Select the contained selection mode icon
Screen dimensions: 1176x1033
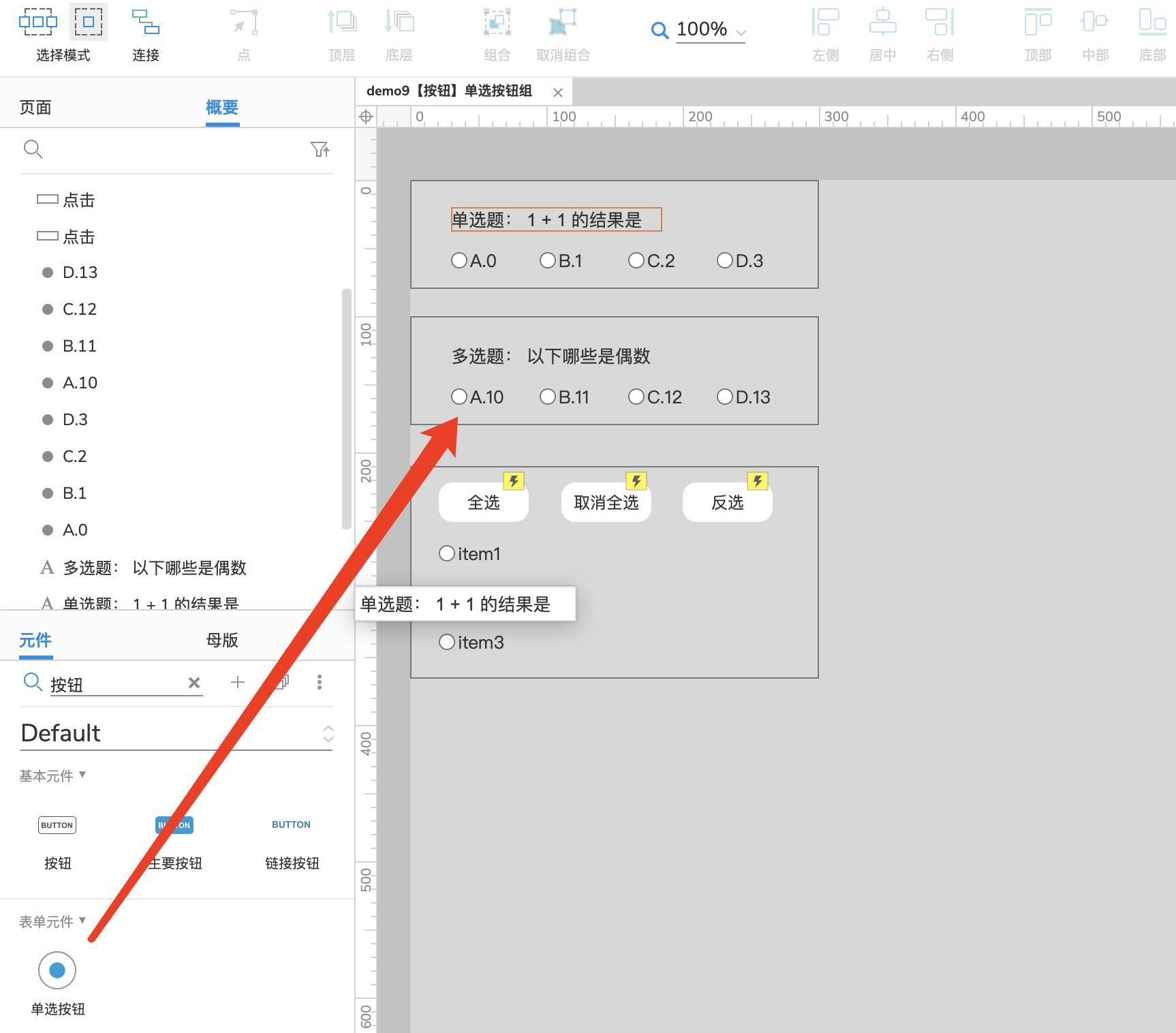pyautogui.click(x=89, y=22)
